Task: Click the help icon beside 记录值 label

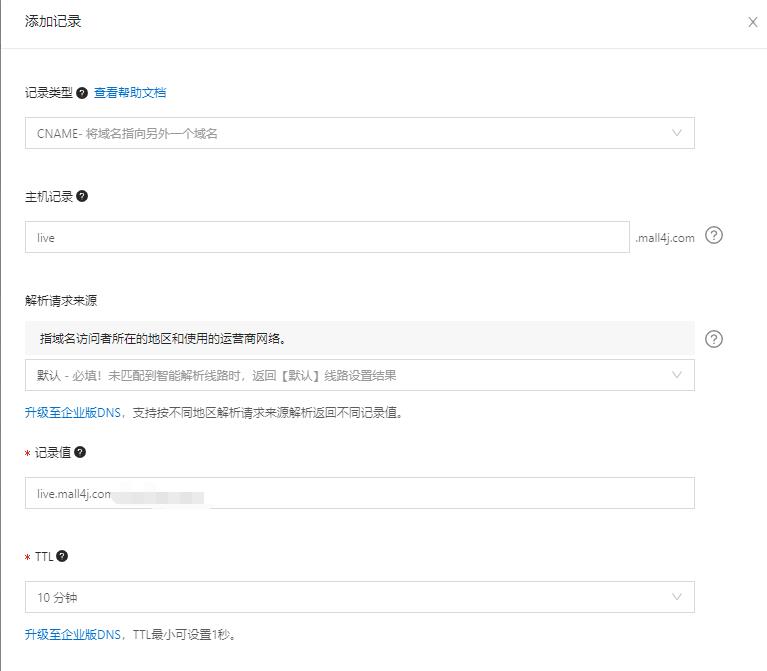Action: (x=80, y=452)
